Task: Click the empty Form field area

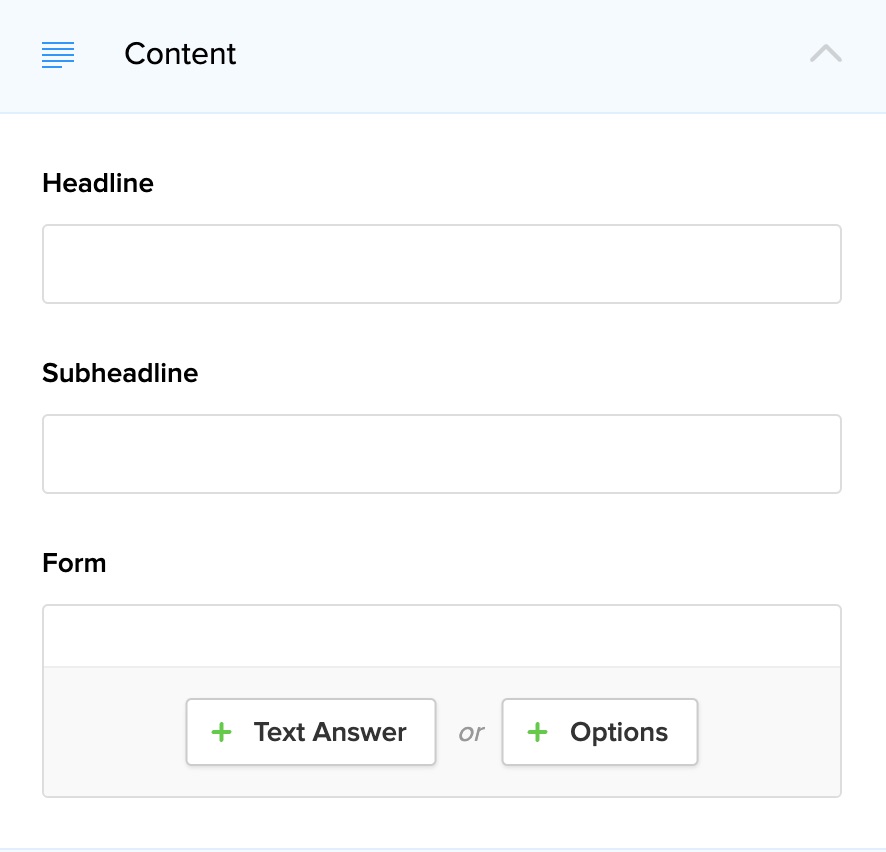Action: [x=441, y=636]
